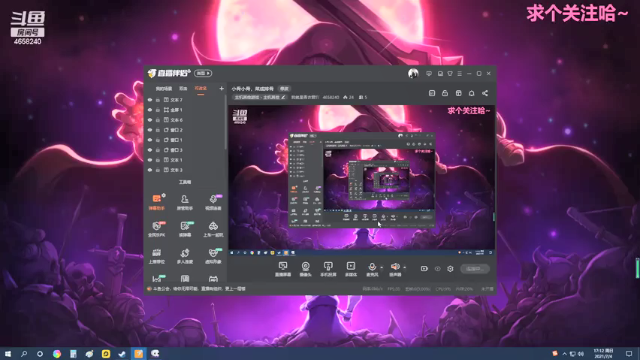Open the tool between 全民乐PK and 上车一起玩
This screenshot has width=640, height=360.
tap(184, 229)
